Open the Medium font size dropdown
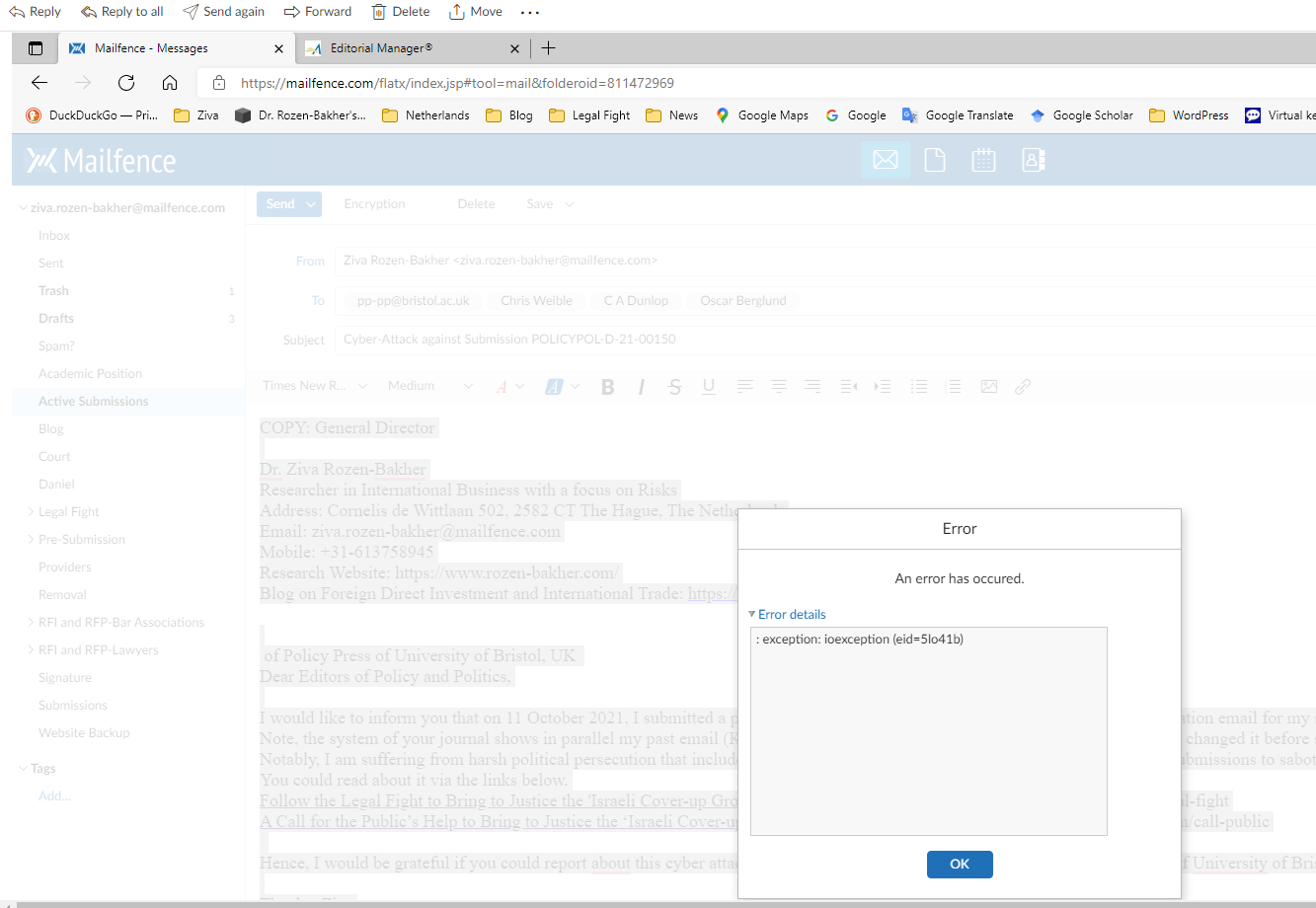This screenshot has width=1316, height=908. coord(430,386)
